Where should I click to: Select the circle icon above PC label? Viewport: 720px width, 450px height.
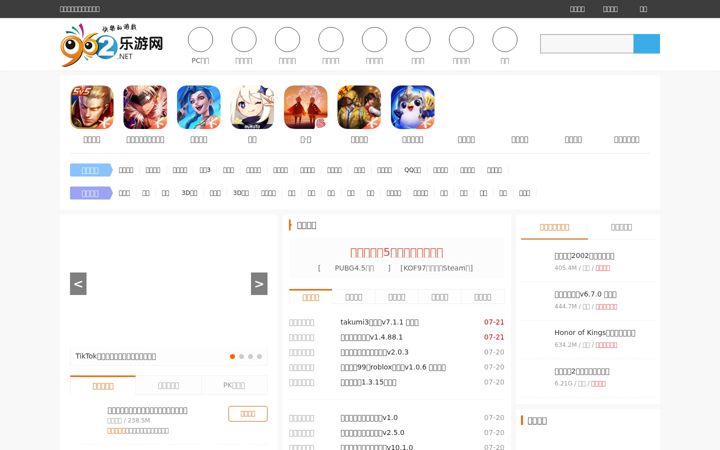(x=200, y=39)
